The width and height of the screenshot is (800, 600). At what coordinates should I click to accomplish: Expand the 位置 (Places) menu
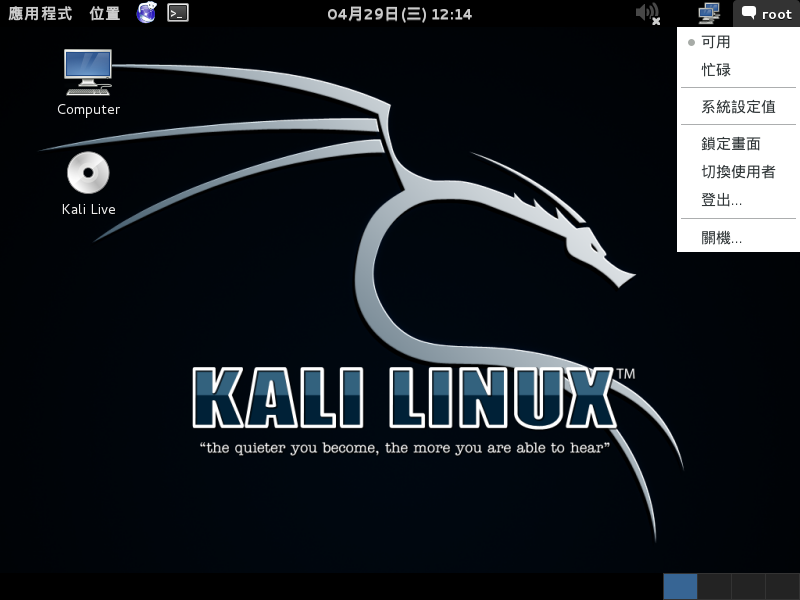[x=104, y=13]
